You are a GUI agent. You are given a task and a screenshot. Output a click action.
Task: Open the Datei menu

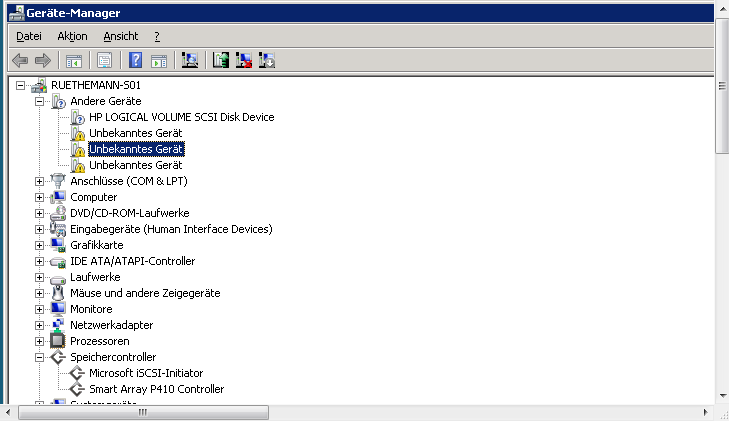29,36
